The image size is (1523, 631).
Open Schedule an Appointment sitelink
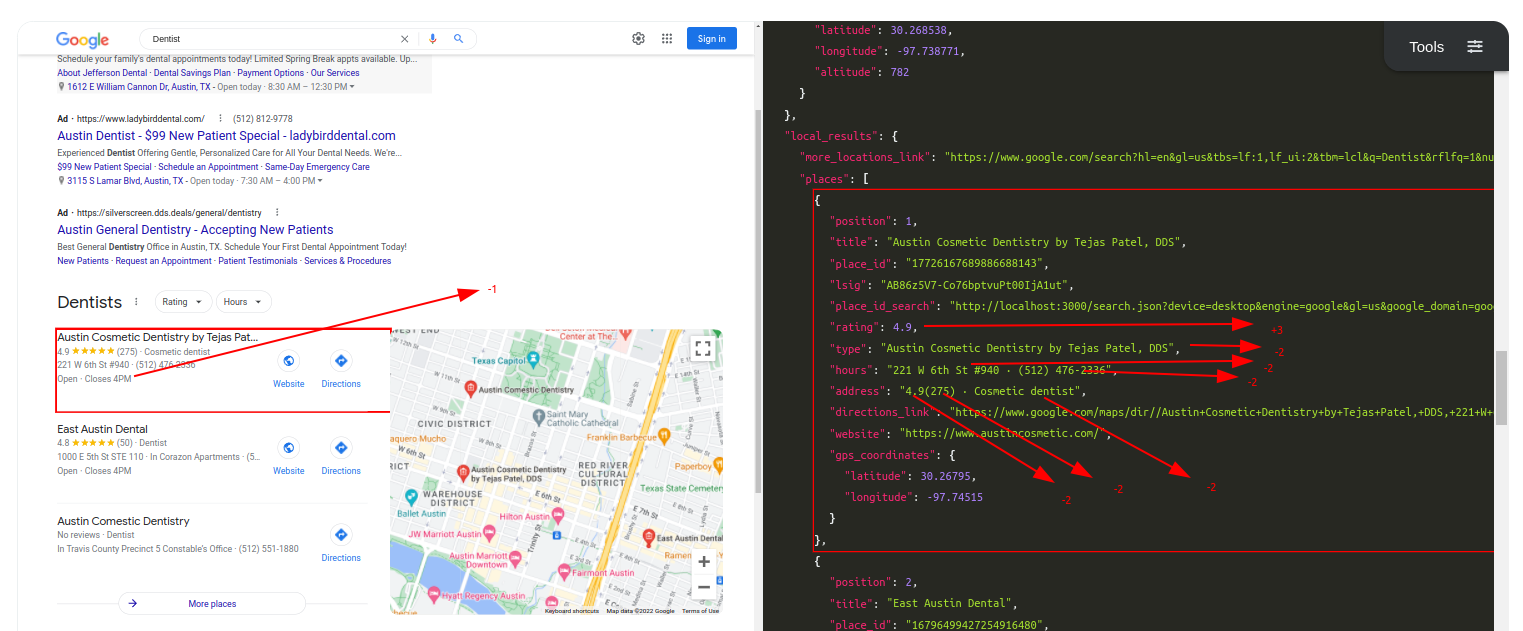click(208, 167)
